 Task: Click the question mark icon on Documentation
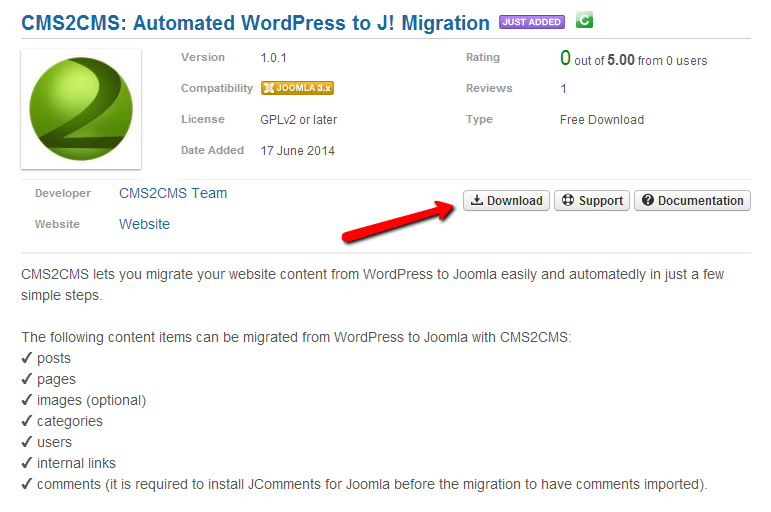point(648,200)
